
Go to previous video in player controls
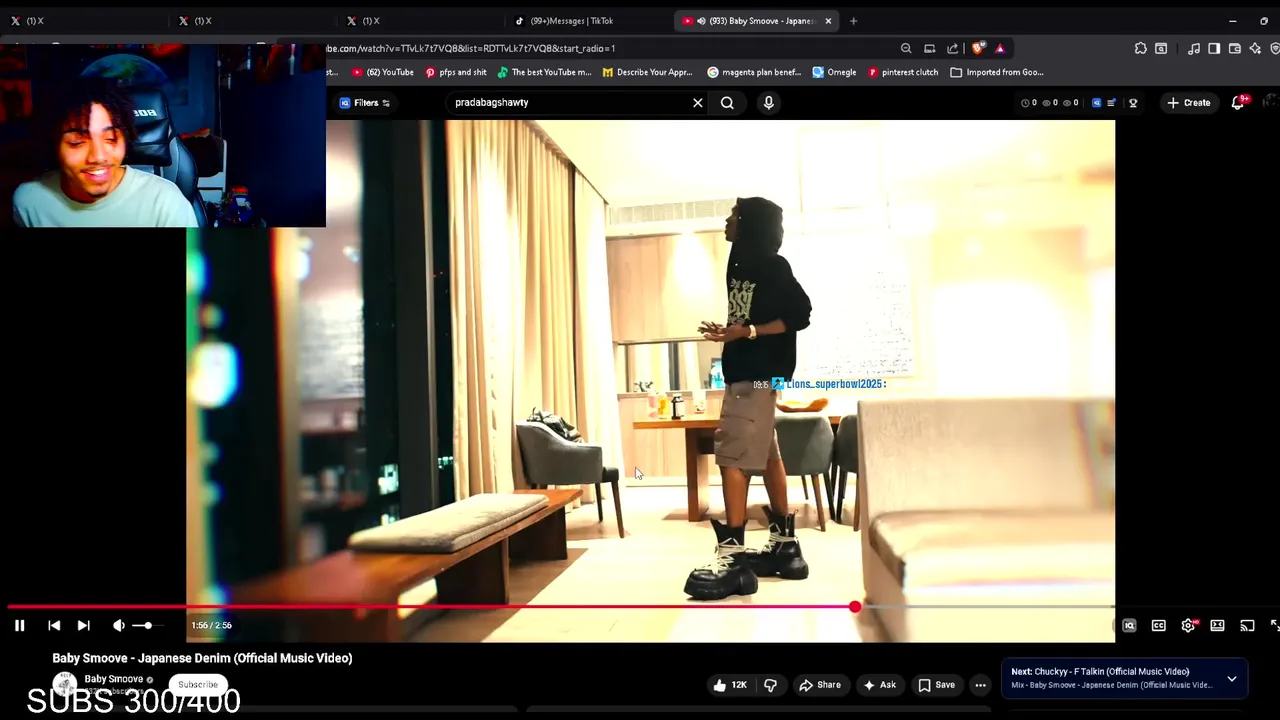pos(54,625)
